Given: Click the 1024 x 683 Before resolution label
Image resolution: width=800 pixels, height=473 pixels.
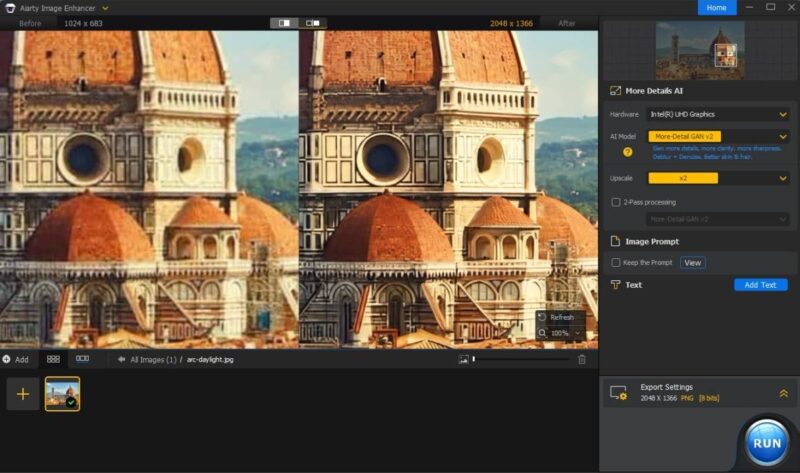Looking at the screenshot, I should tap(83, 23).
